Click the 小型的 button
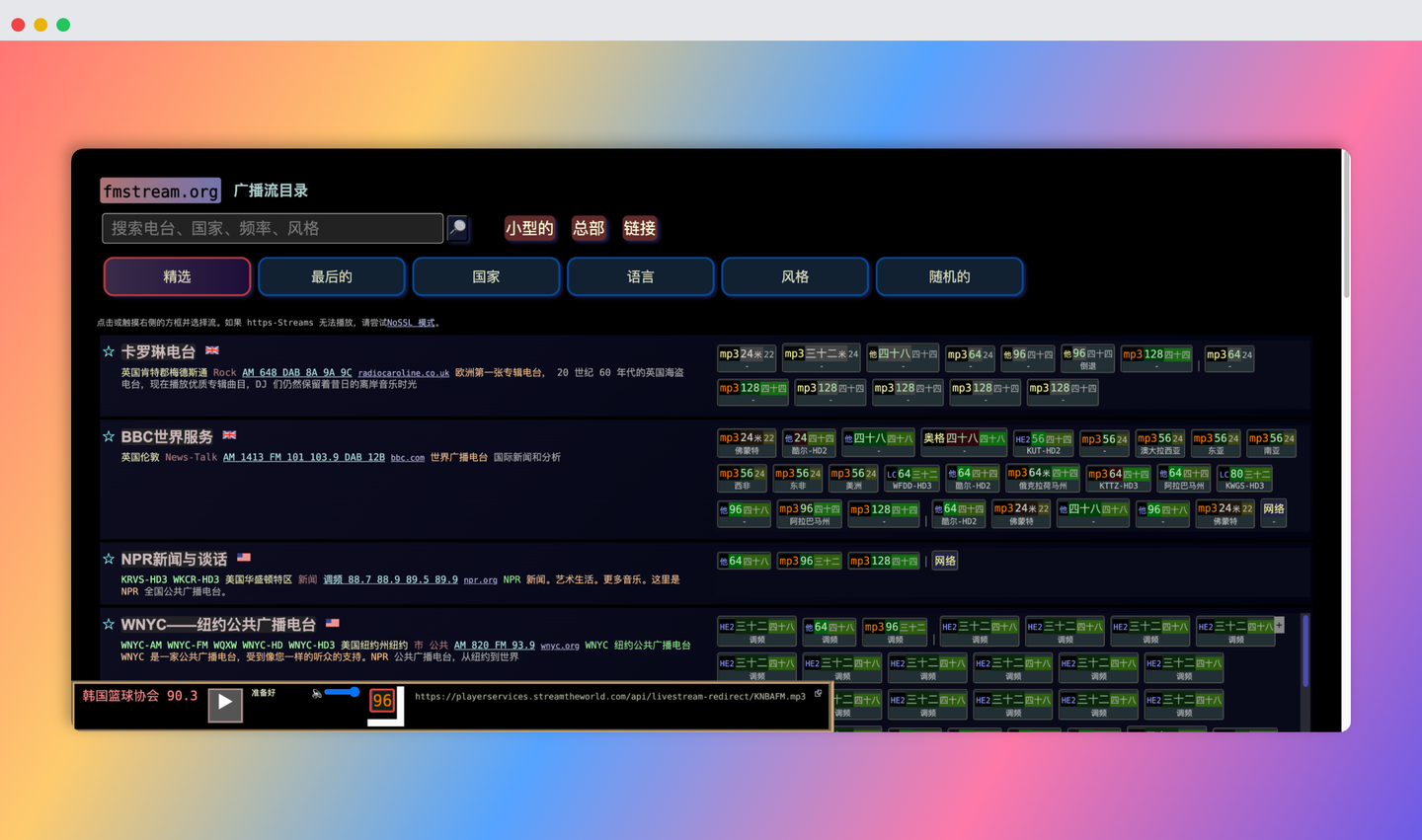The height and width of the screenshot is (840, 1422). 530,228
